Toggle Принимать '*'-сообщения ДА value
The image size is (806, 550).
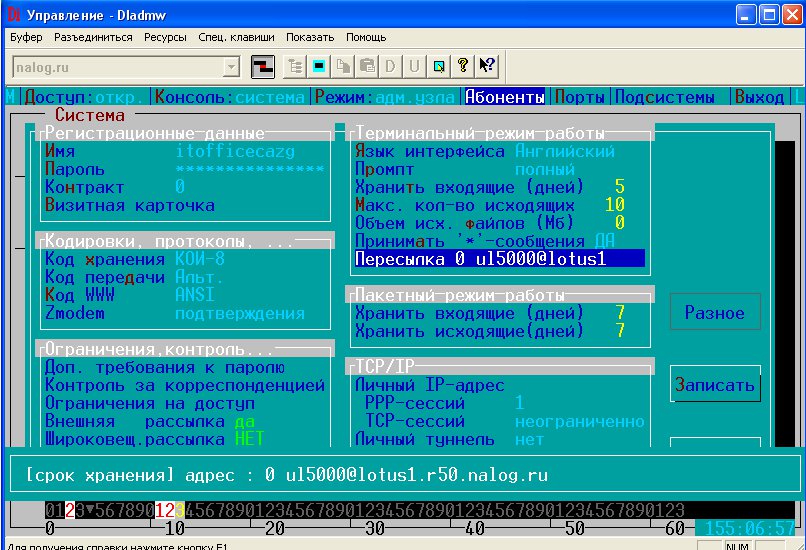604,242
